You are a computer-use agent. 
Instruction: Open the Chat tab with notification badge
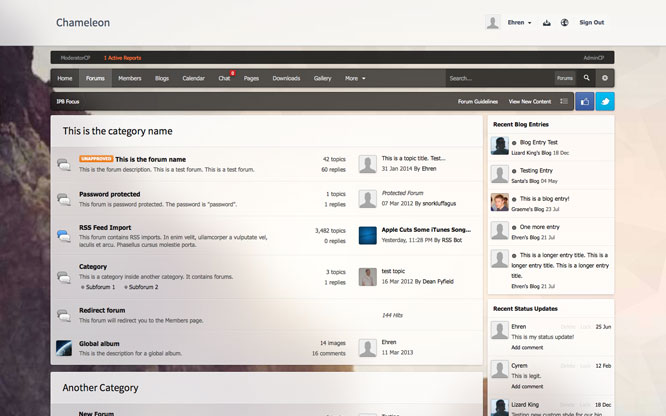tap(224, 78)
